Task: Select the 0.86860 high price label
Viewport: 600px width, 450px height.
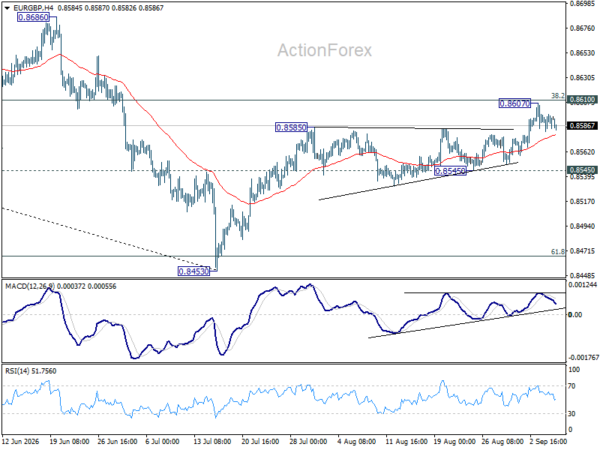Action: (x=33, y=17)
